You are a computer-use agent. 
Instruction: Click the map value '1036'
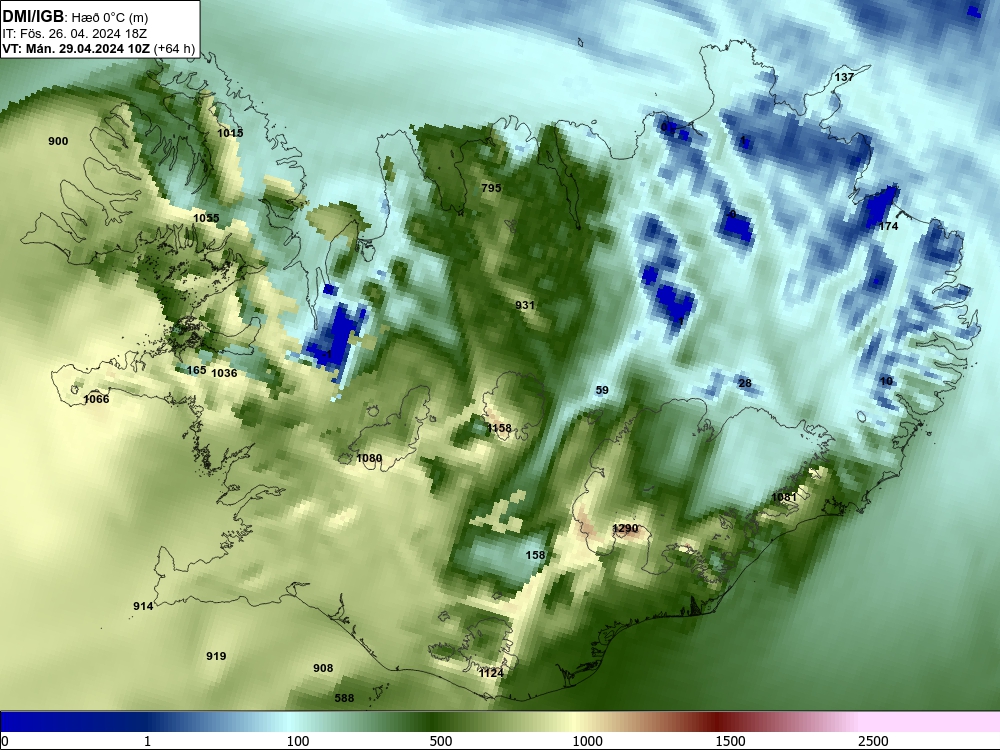(224, 373)
